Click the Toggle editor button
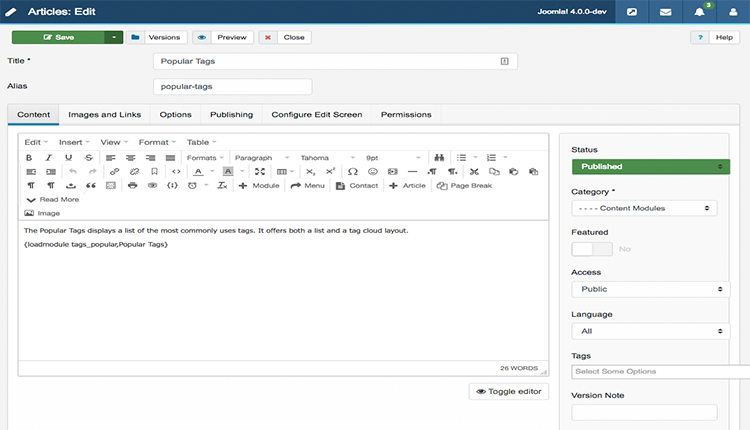The image size is (750, 430). (508, 392)
